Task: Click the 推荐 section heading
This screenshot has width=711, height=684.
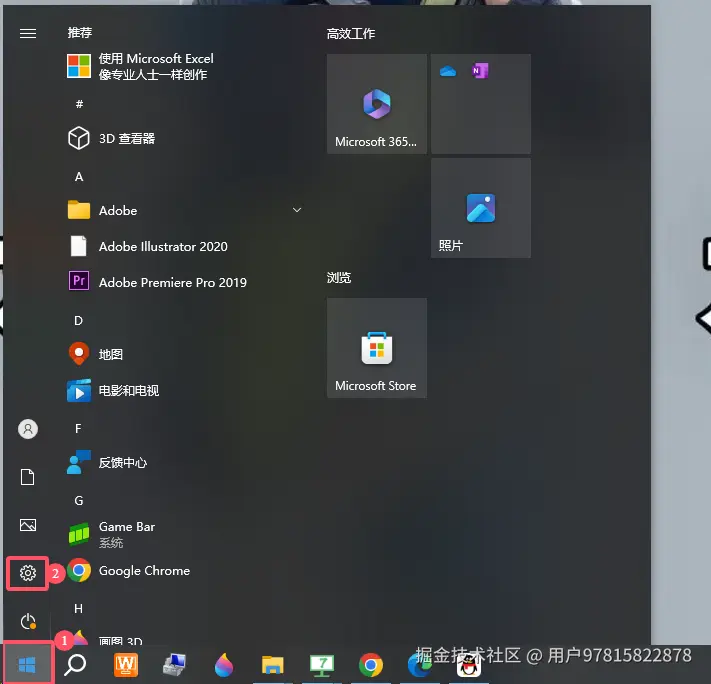Action: coord(80,33)
